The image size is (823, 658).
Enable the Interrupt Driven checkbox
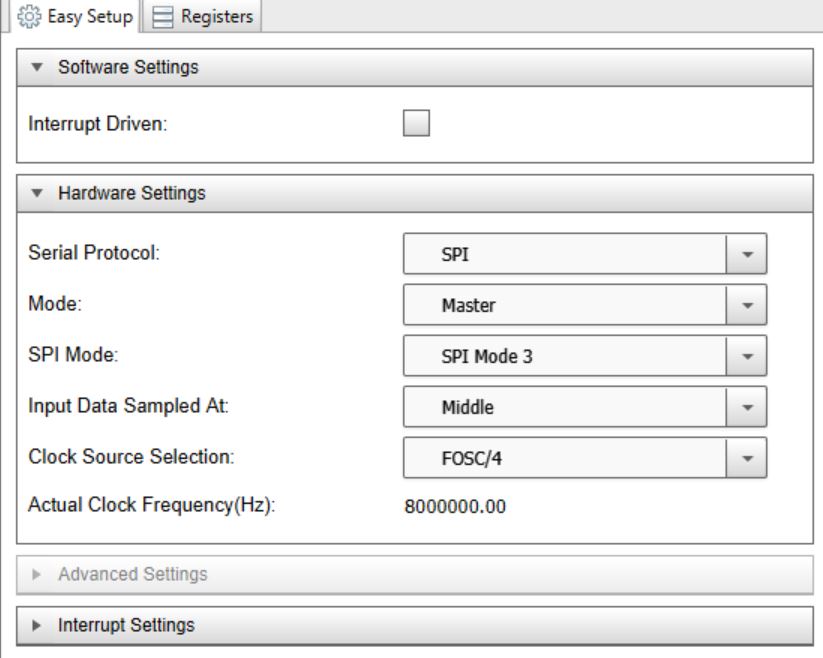pos(415,123)
